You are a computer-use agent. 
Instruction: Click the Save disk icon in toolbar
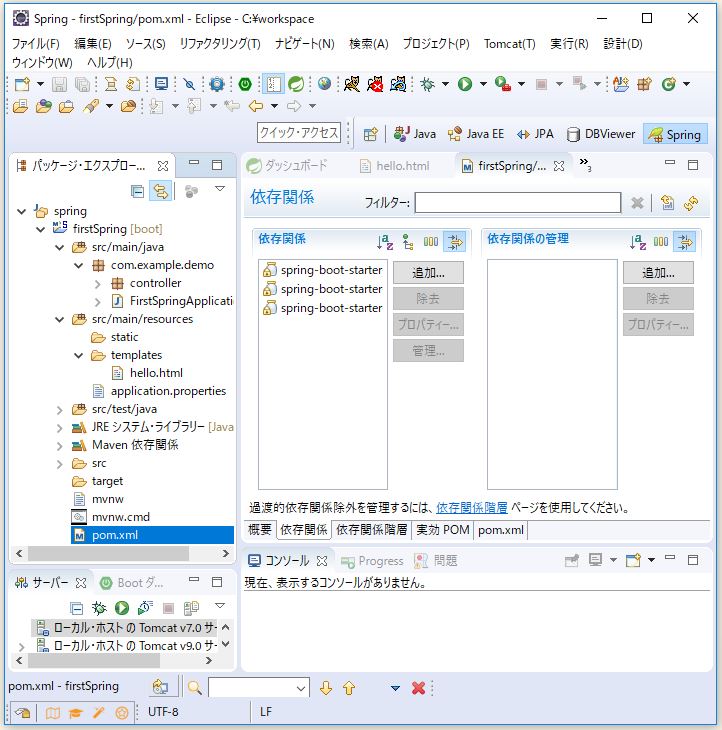point(59,84)
